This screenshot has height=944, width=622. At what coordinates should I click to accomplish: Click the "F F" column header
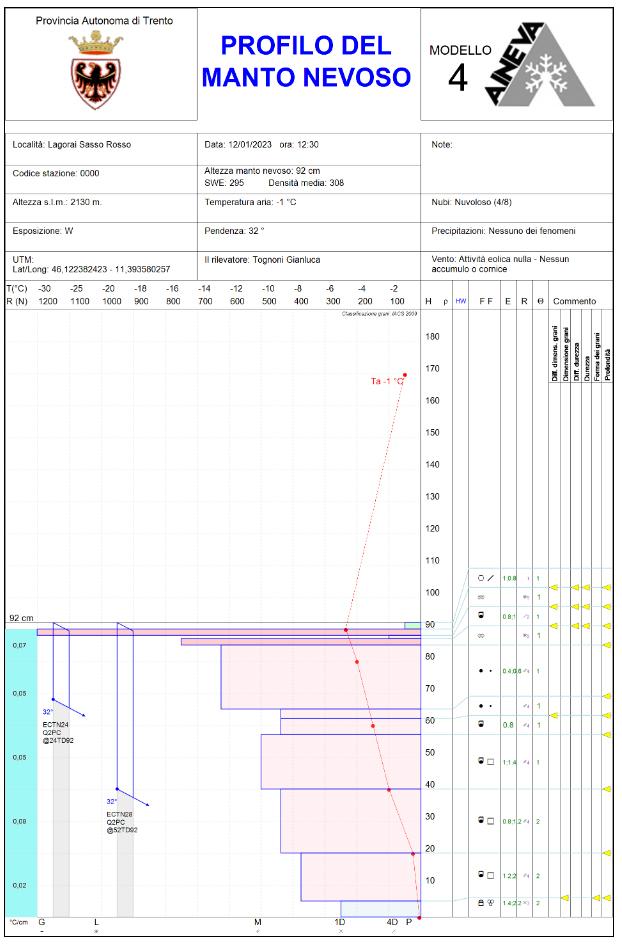pos(485,301)
